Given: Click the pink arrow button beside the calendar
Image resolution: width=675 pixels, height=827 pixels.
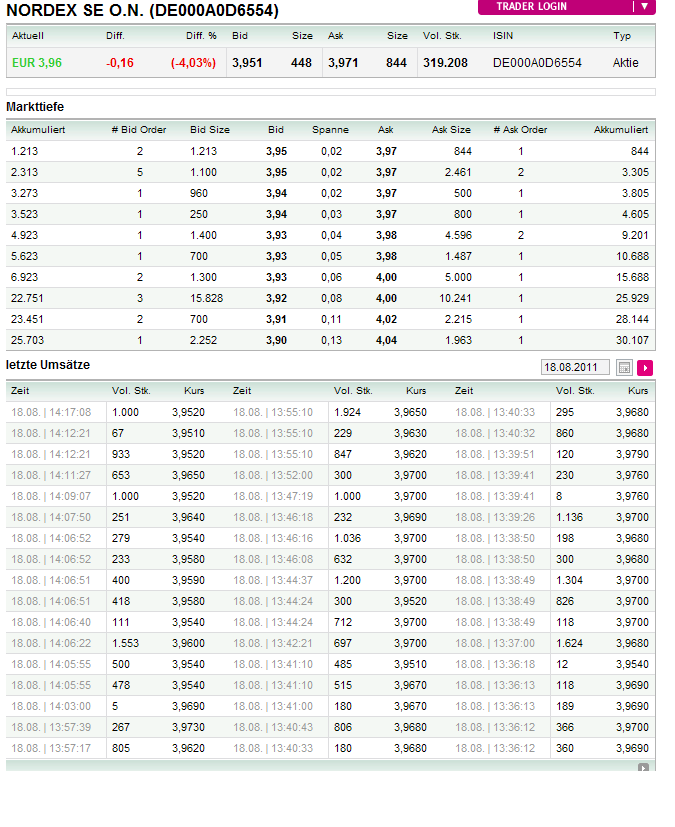Looking at the screenshot, I should [645, 367].
